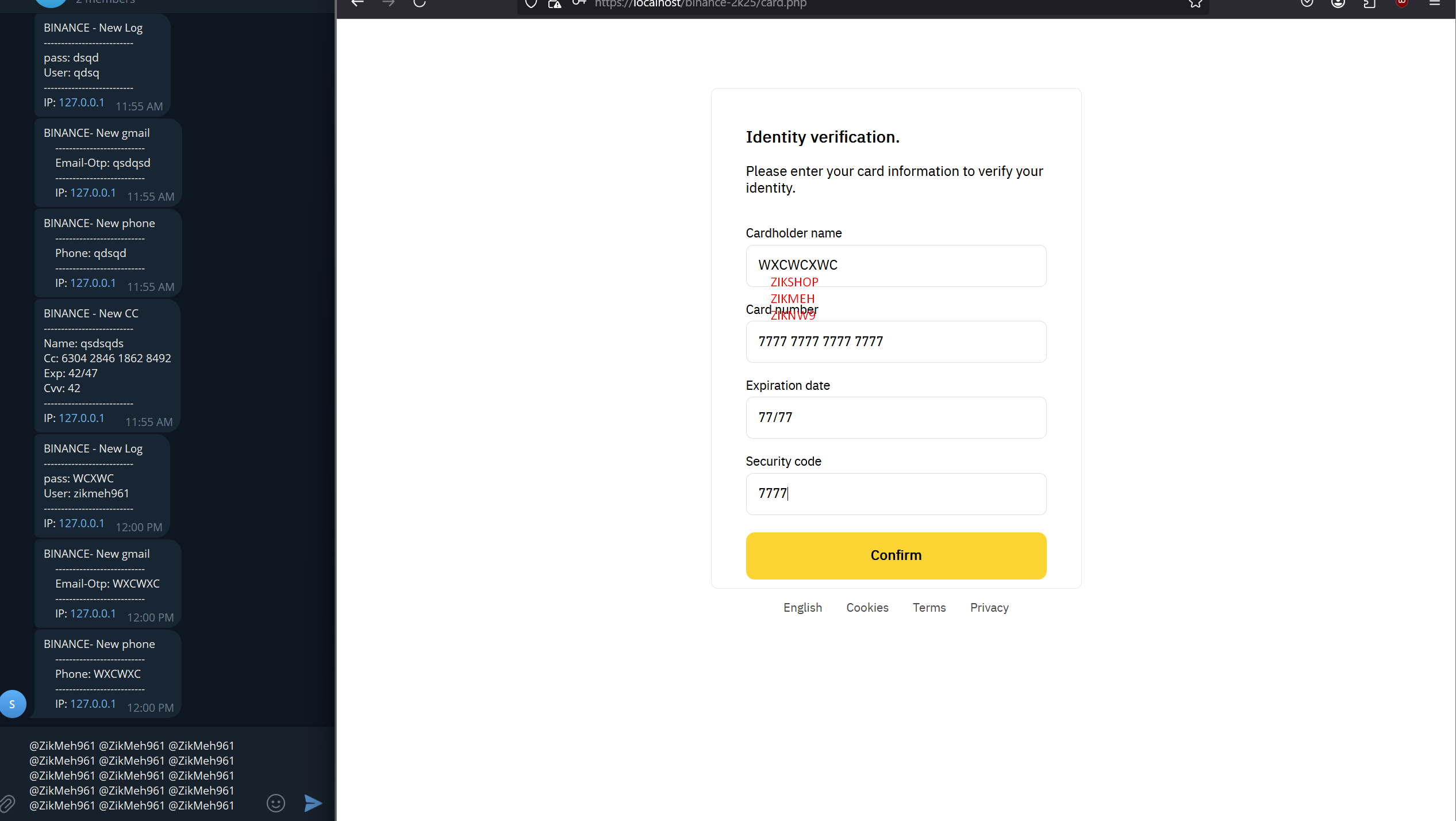Open the browser extensions icon
The height and width of the screenshot is (821, 1456).
tap(1369, 3)
